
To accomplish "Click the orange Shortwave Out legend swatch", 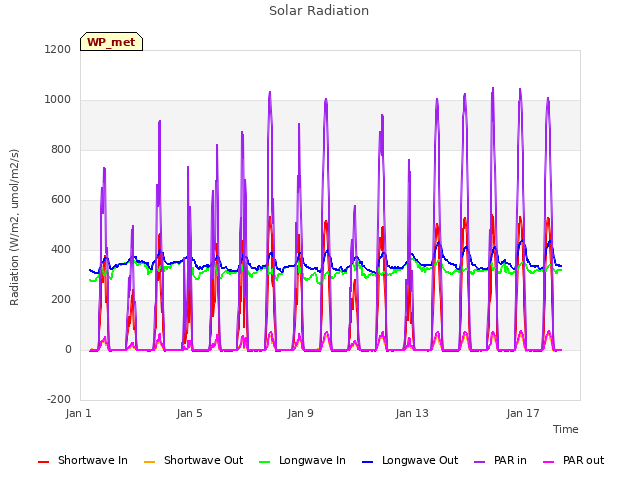I will [x=150, y=462].
